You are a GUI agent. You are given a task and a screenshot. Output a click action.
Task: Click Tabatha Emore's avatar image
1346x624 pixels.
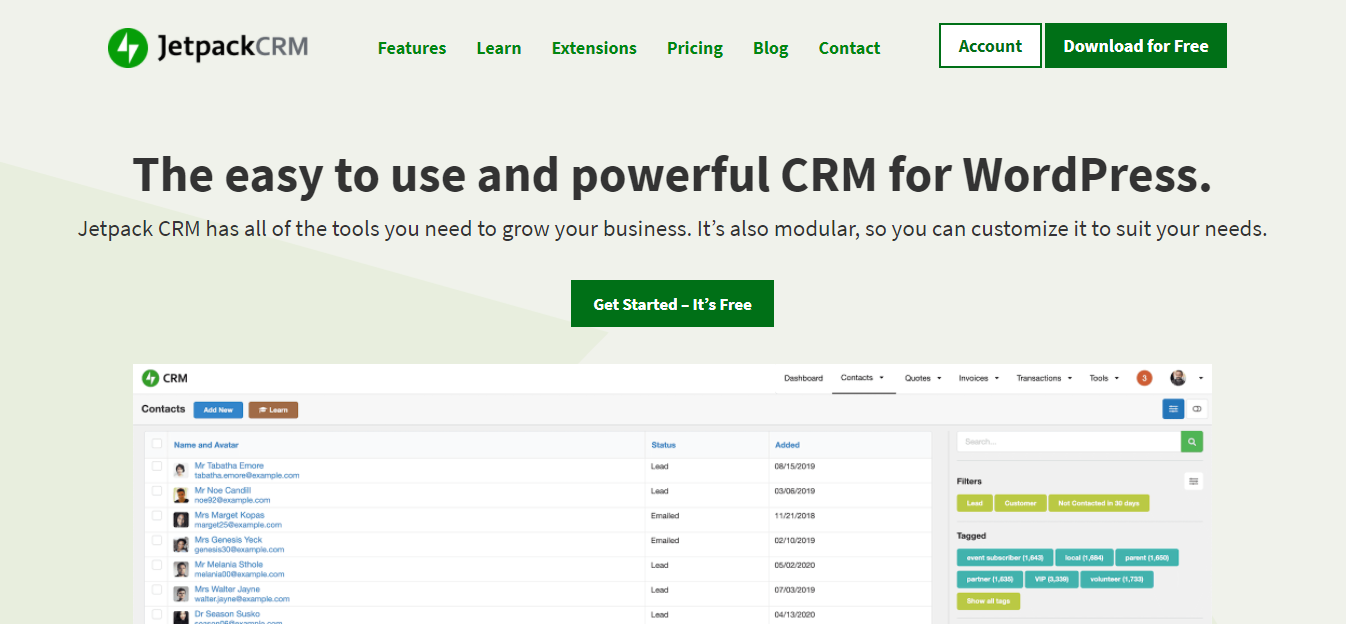click(181, 470)
